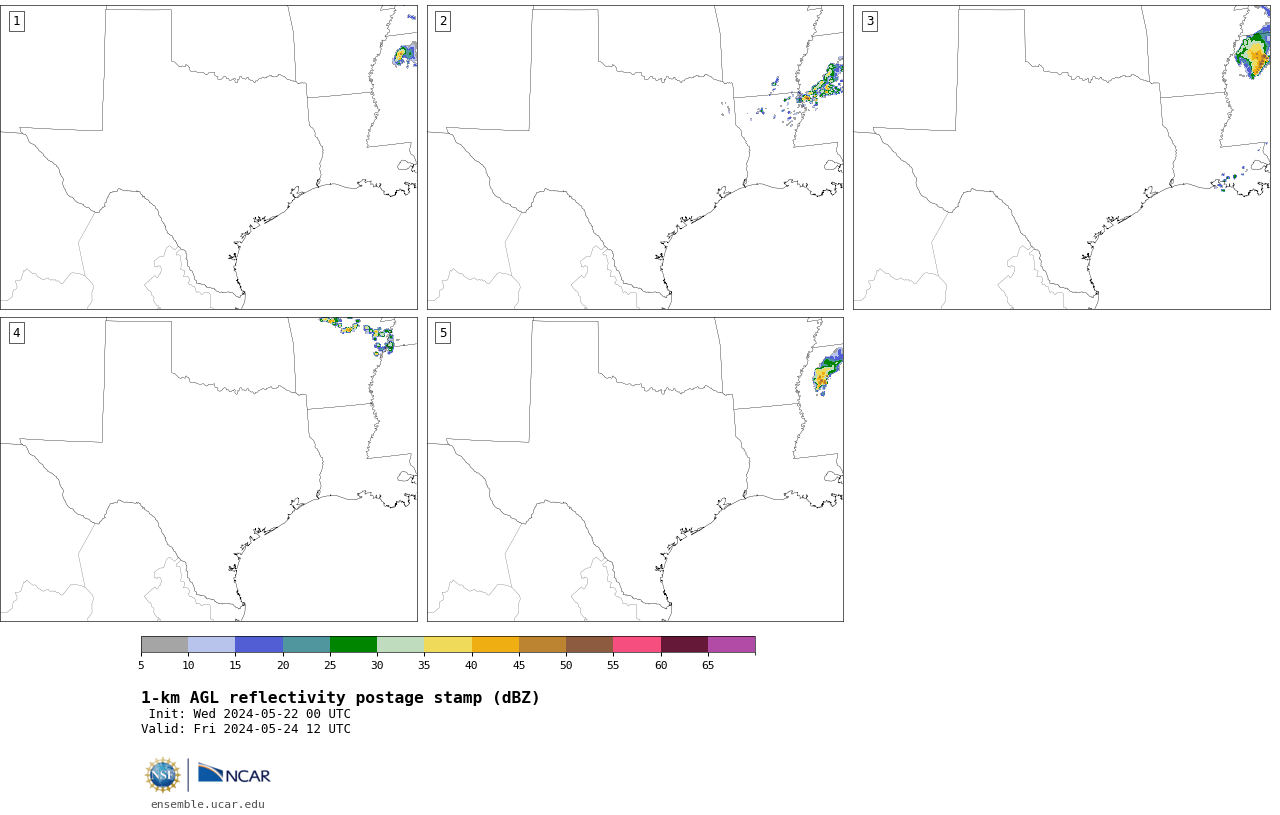Open ensemble member 4 map panel

pos(209,469)
